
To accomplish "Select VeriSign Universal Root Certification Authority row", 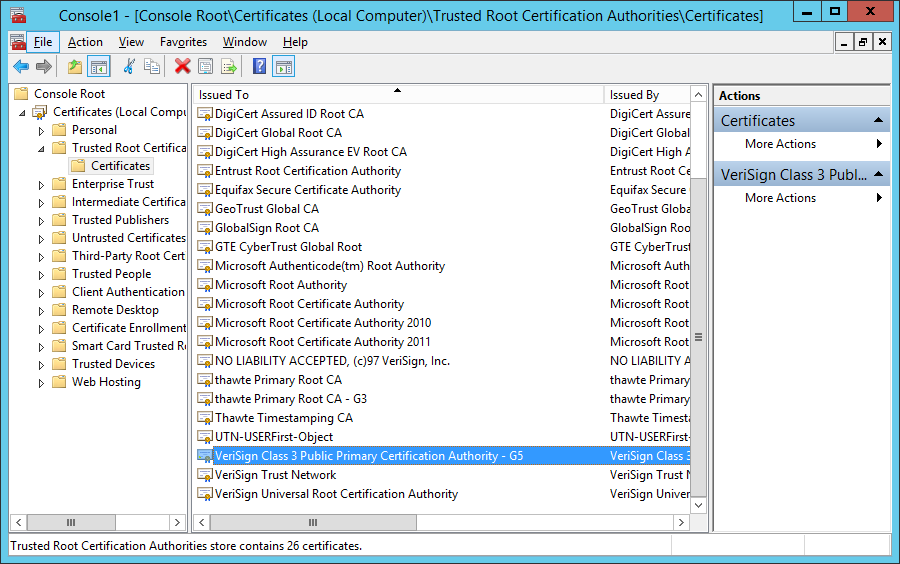I will point(443,494).
